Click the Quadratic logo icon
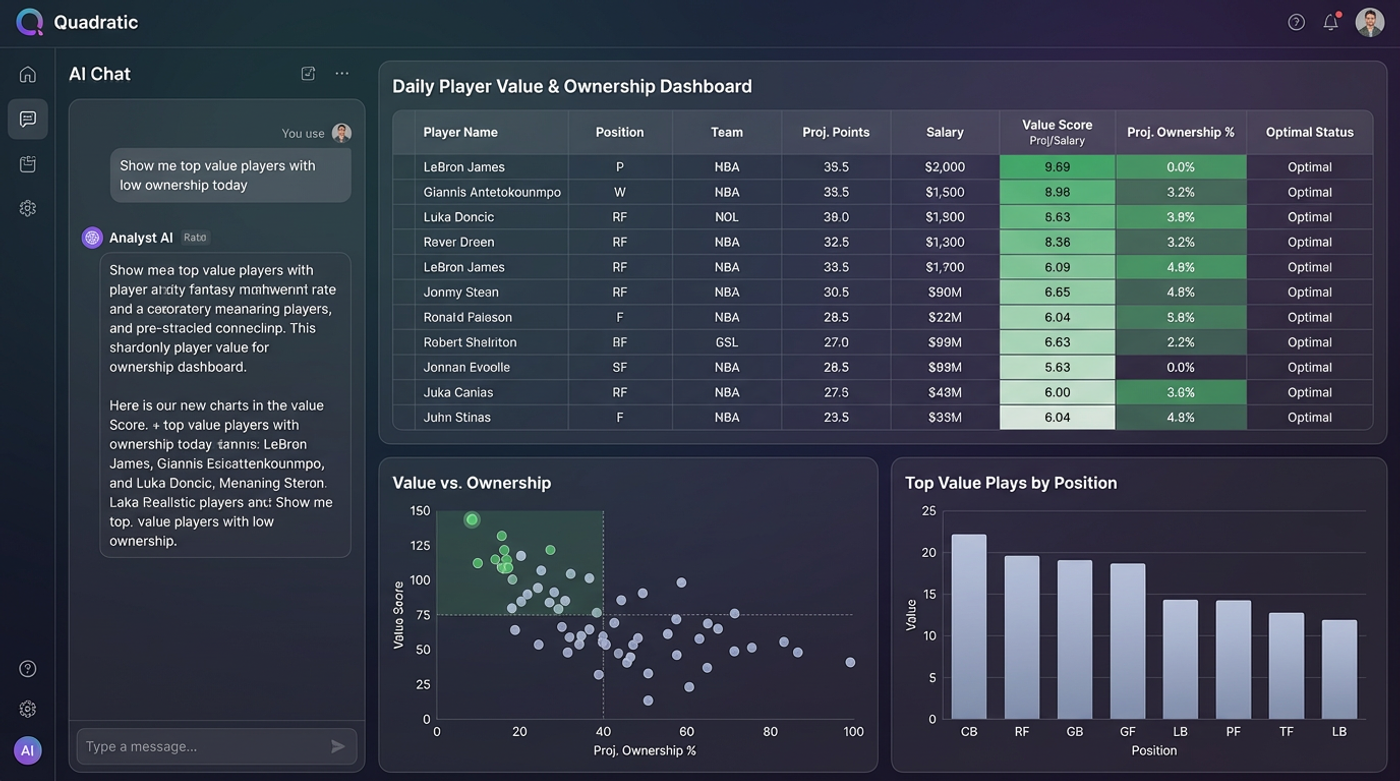This screenshot has width=1400, height=781. click(29, 22)
